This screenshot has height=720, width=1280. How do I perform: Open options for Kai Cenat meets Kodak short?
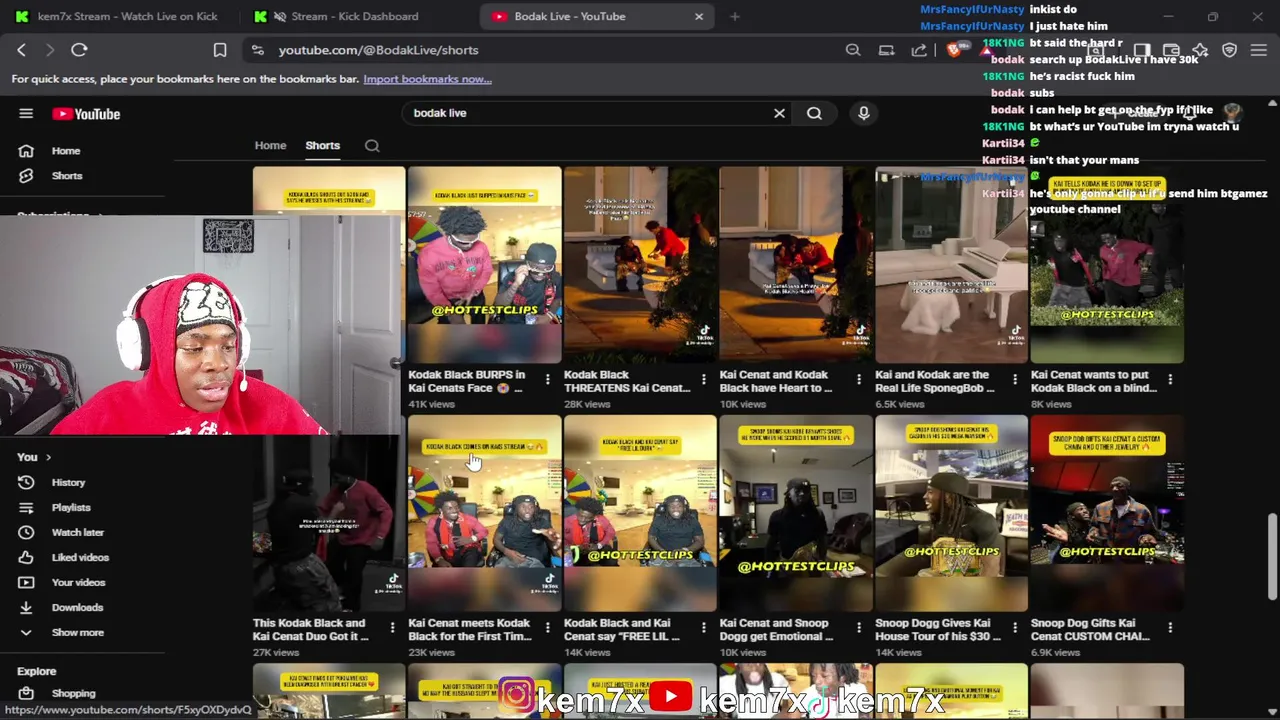coord(547,627)
